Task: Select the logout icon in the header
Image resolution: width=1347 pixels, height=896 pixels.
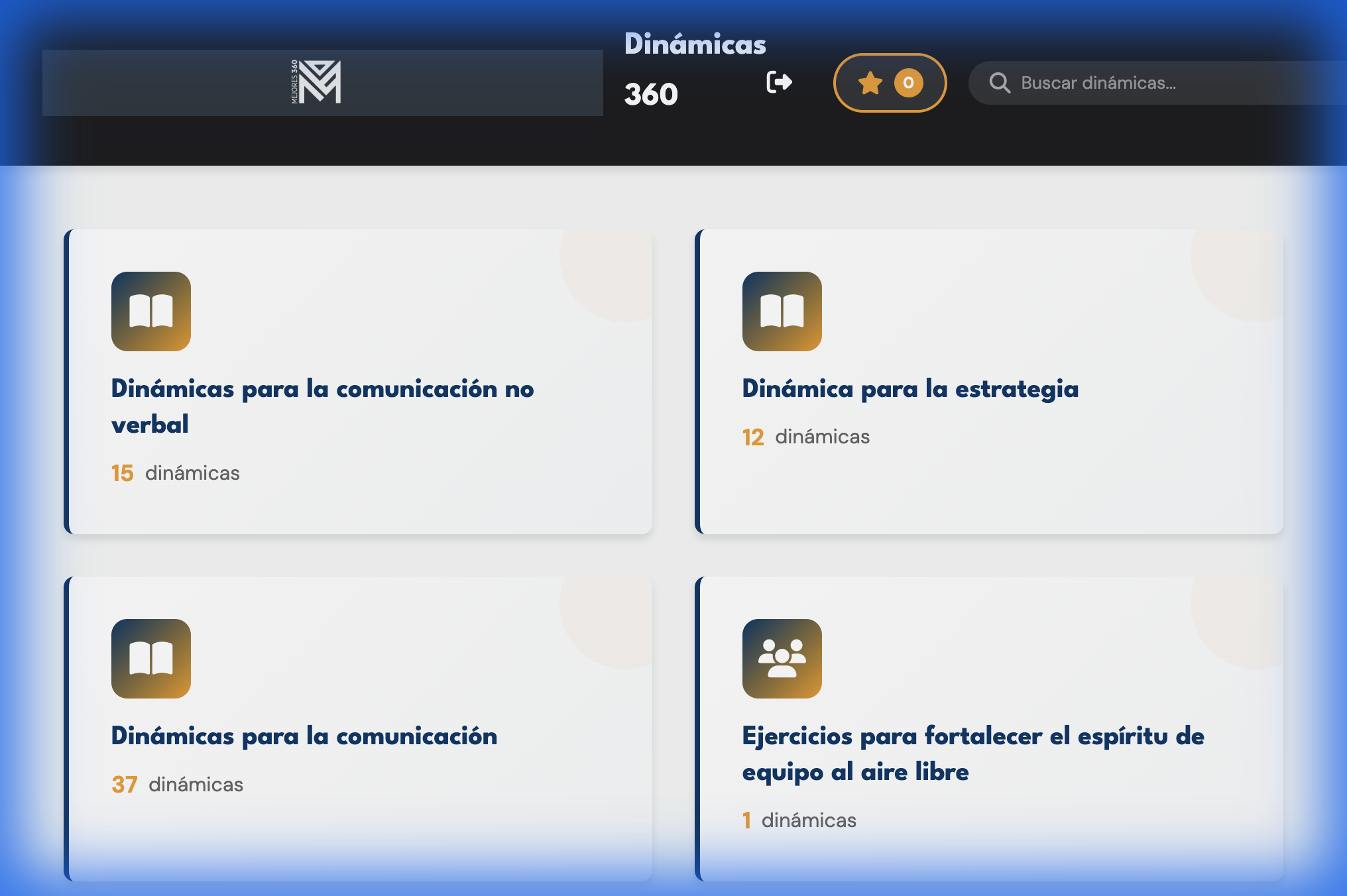Action: coord(780,82)
